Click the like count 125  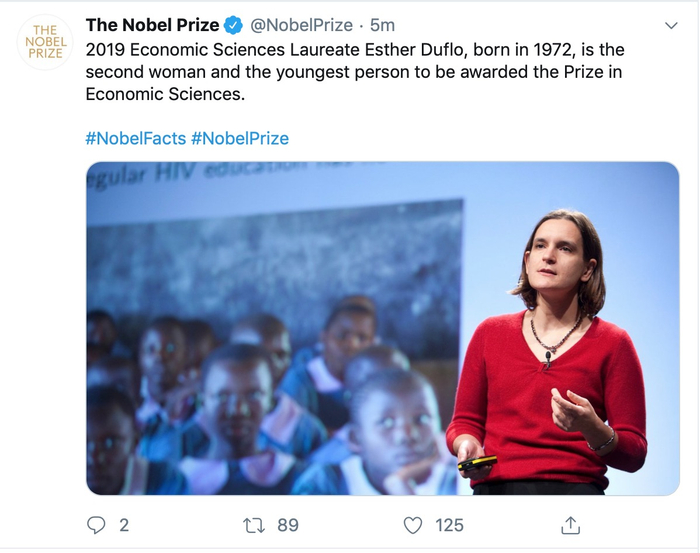tap(449, 525)
